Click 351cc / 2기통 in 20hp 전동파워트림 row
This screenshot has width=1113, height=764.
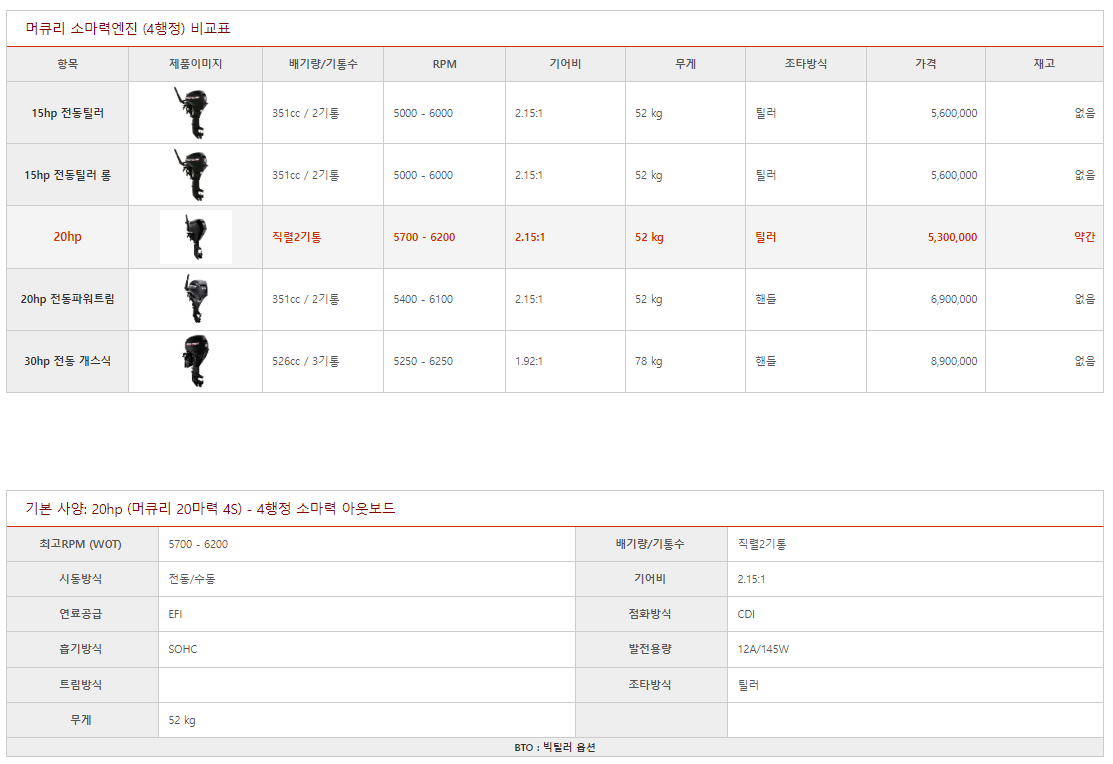tap(306, 299)
